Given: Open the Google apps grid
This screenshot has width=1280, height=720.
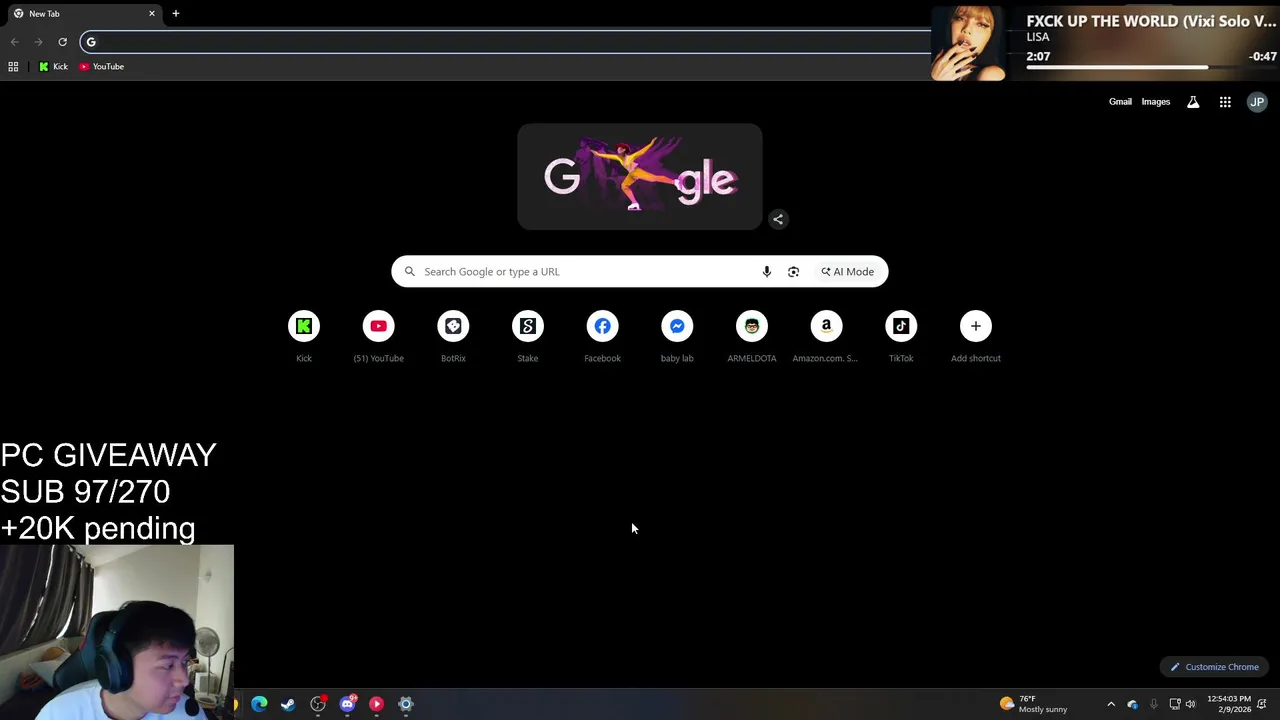Looking at the screenshot, I should [x=1225, y=102].
